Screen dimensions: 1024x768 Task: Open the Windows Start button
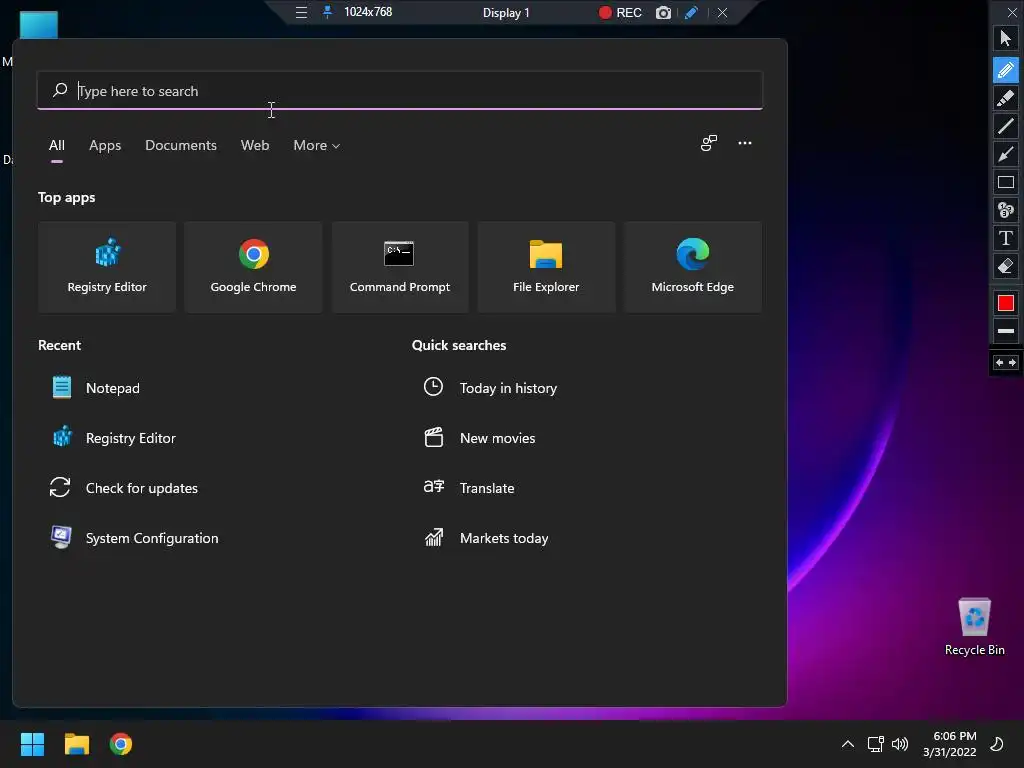pos(32,744)
